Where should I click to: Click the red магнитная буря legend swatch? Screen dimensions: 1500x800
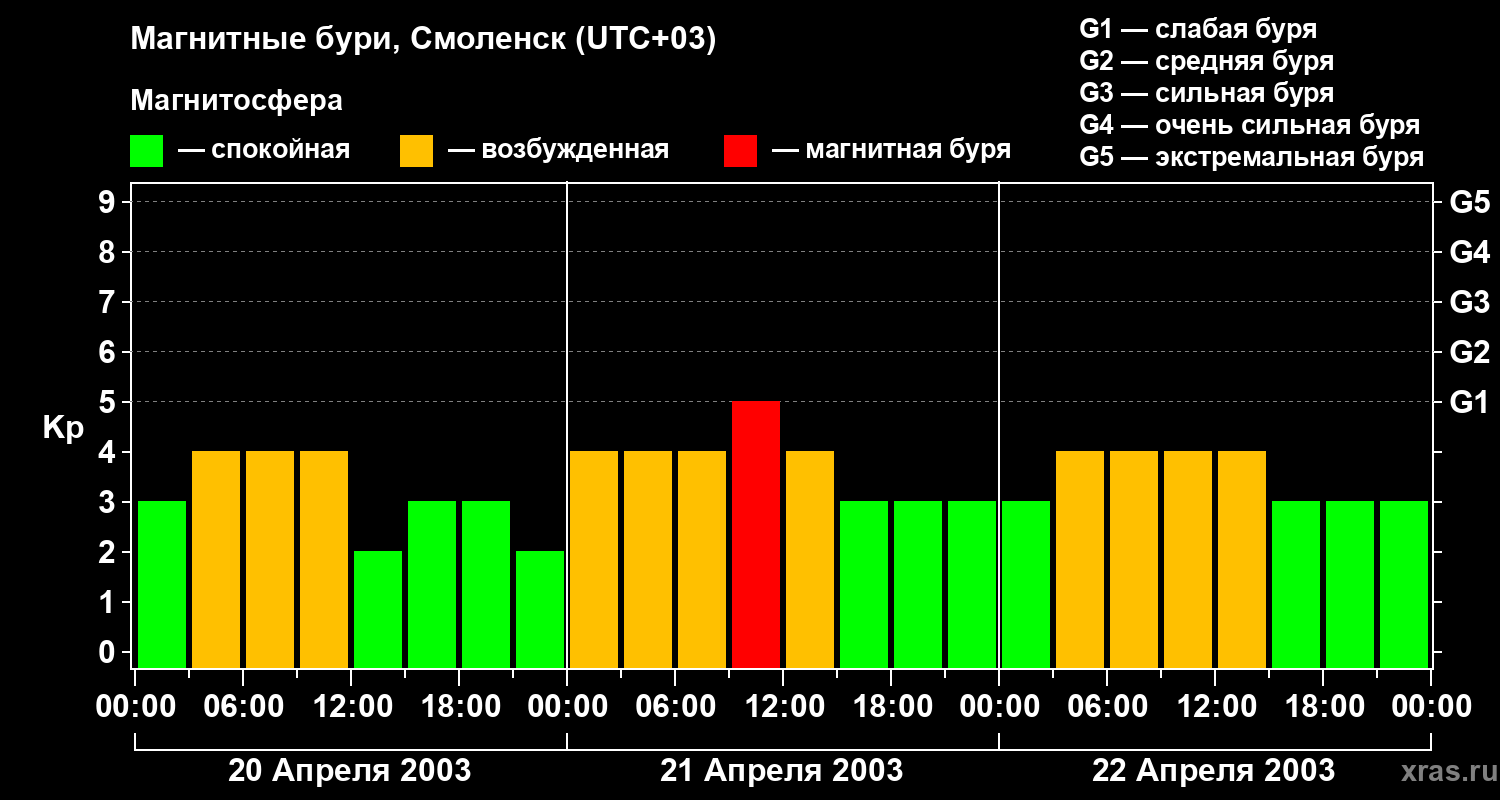coord(740,151)
